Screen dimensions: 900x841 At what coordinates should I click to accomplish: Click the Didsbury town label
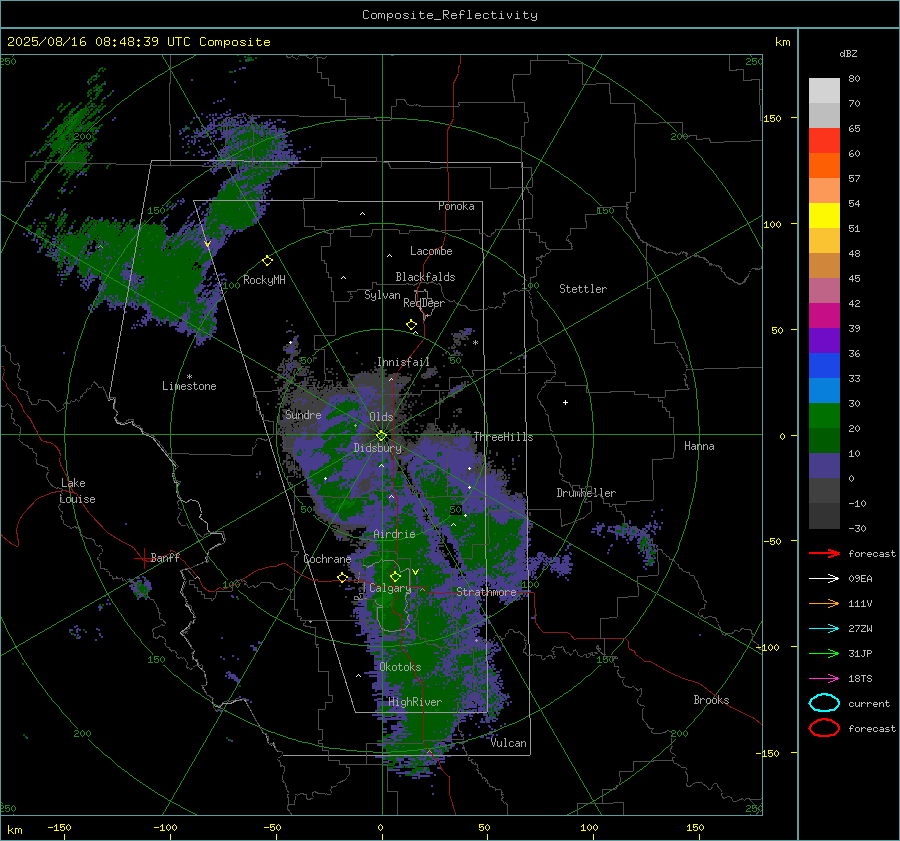coord(377,448)
